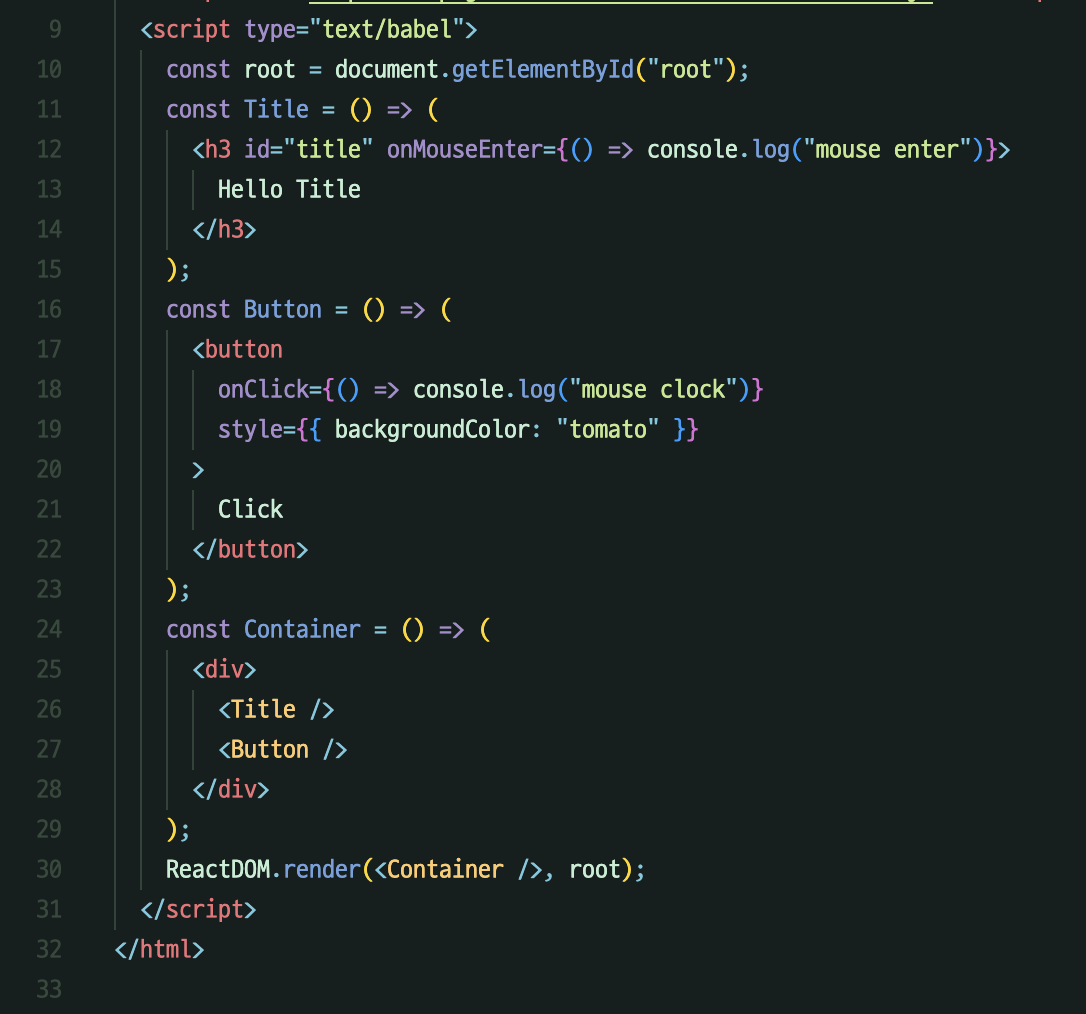Click the closing html tag

[x=159, y=950]
